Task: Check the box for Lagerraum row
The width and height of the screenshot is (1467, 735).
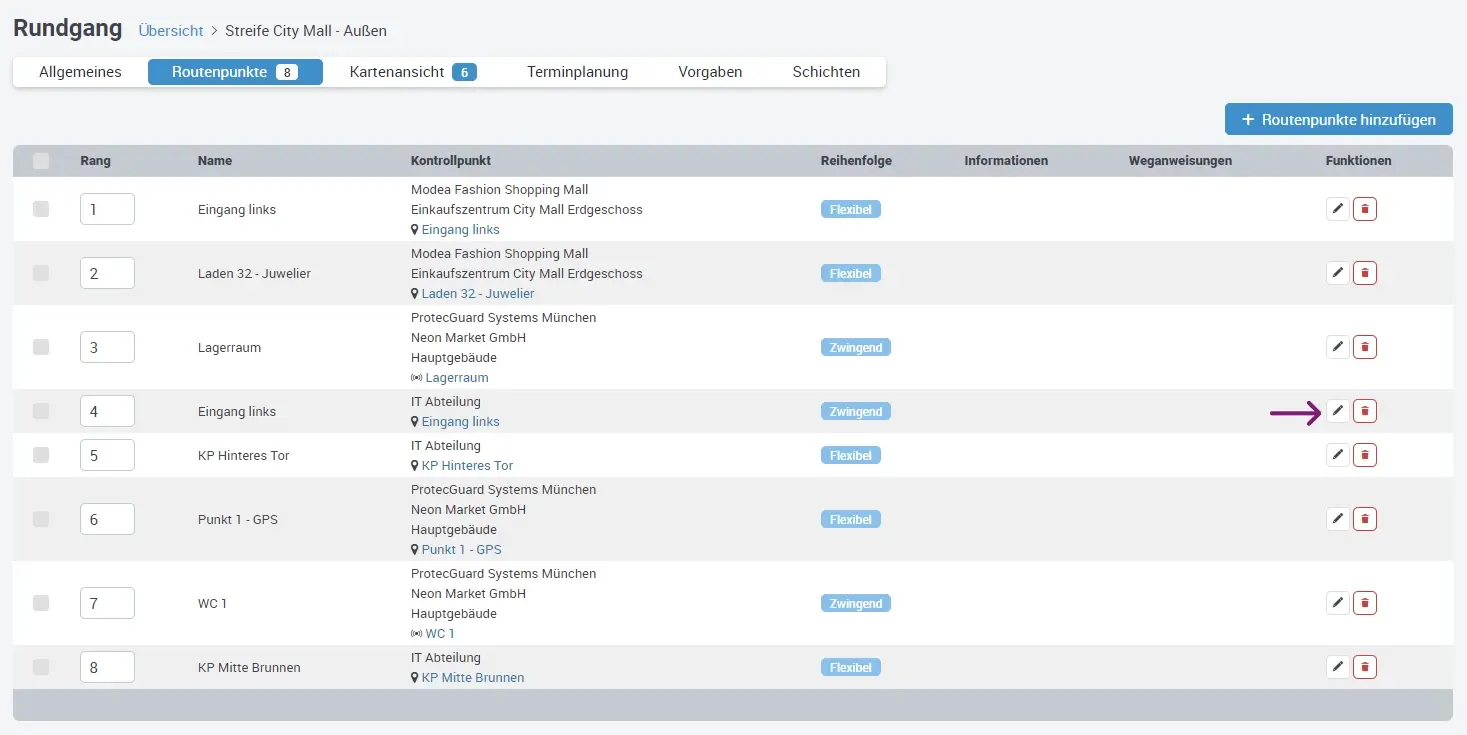Action: [x=41, y=347]
